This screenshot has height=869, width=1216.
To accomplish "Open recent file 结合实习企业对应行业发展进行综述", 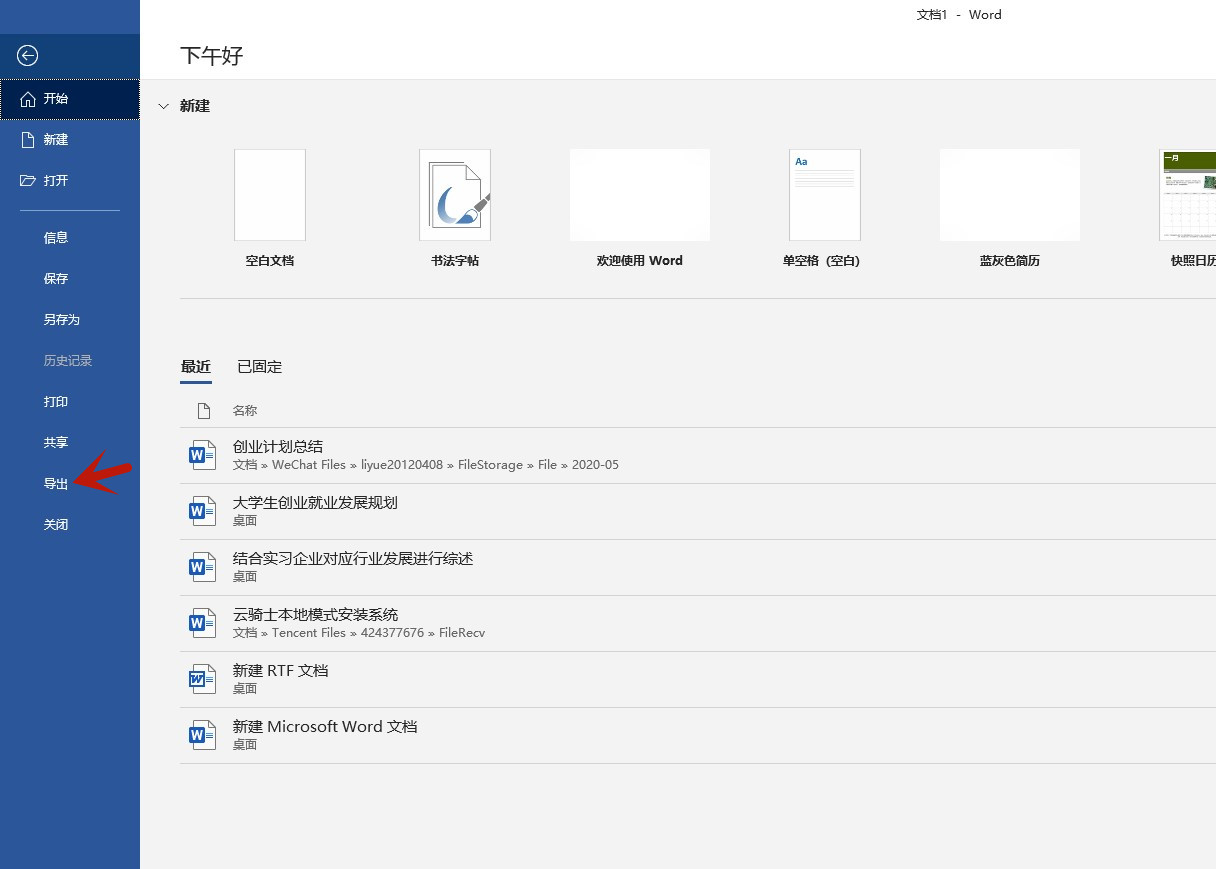I will click(x=698, y=568).
